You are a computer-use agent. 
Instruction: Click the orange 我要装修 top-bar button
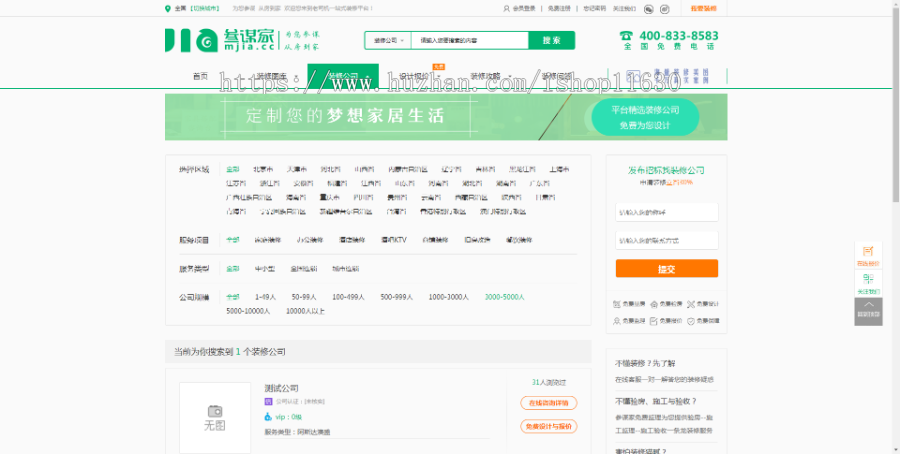[x=704, y=9]
